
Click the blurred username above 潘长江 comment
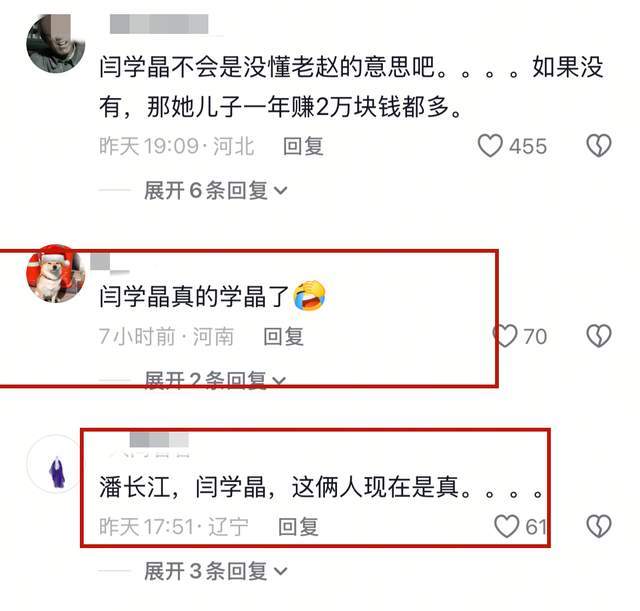pos(159,441)
